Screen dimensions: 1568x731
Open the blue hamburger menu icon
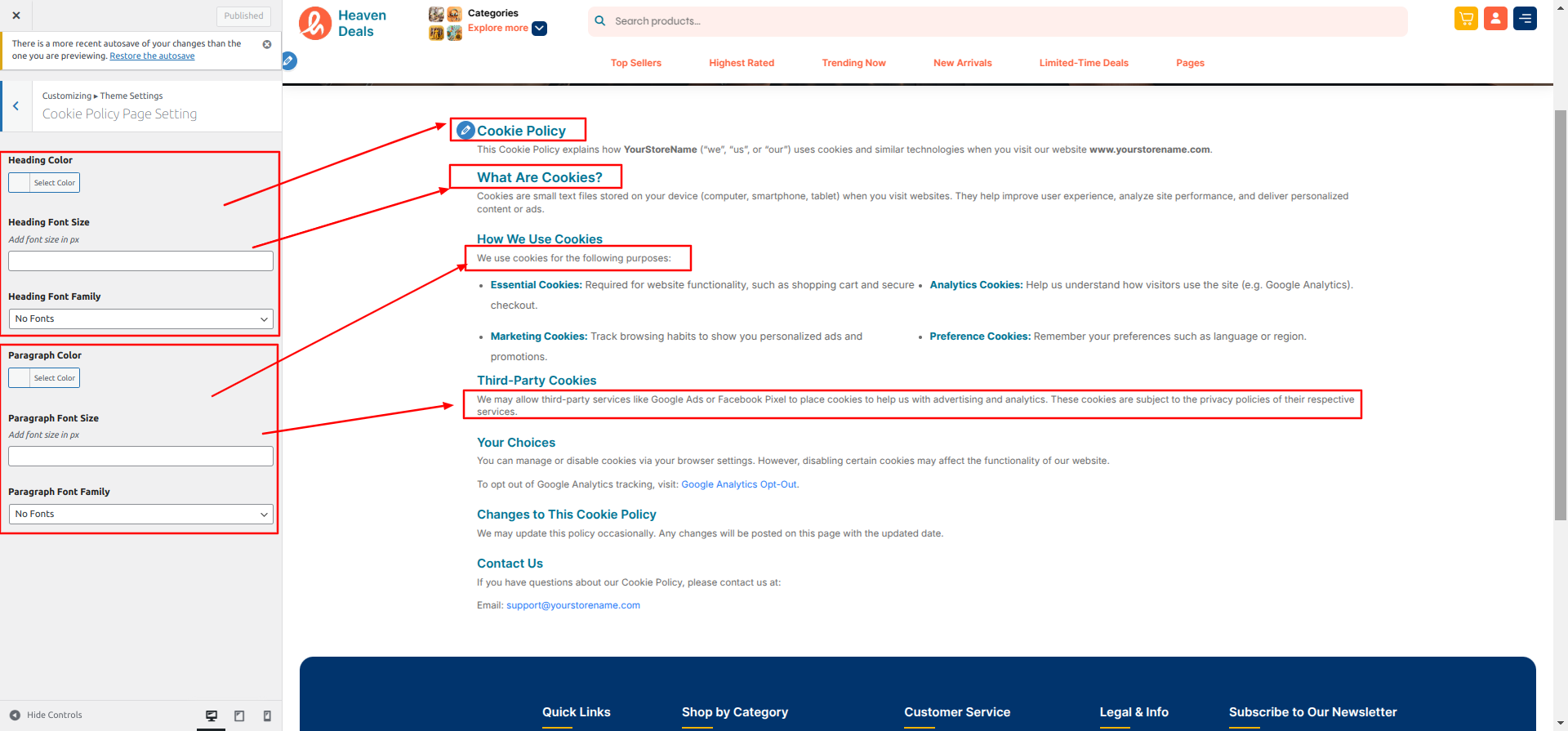click(x=1525, y=19)
